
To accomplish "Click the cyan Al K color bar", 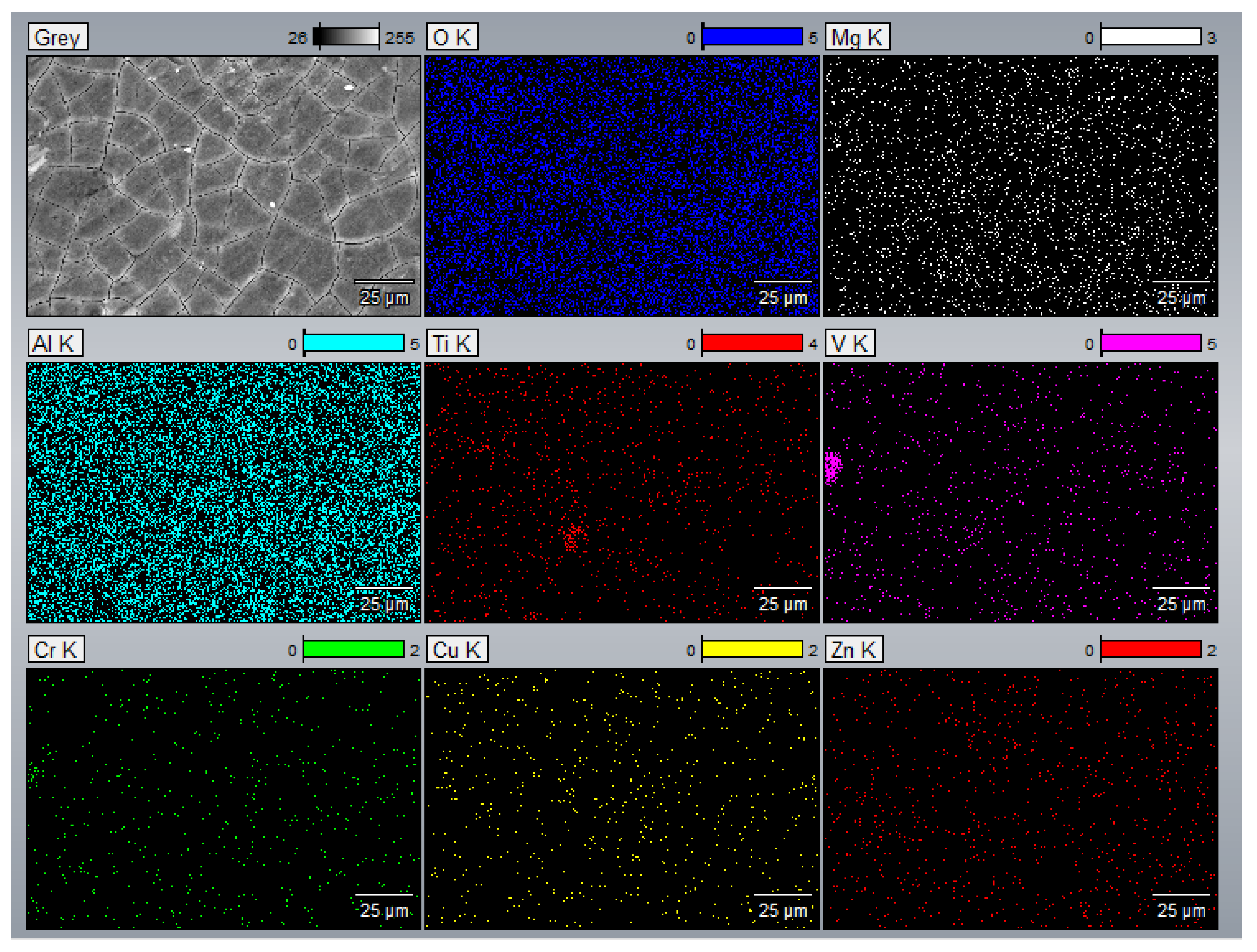I will click(x=354, y=343).
